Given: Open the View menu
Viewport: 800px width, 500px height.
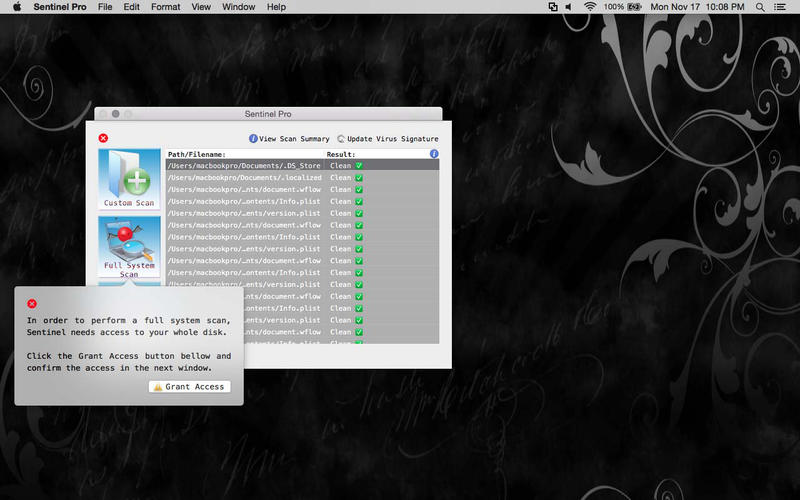Looking at the screenshot, I should (201, 7).
